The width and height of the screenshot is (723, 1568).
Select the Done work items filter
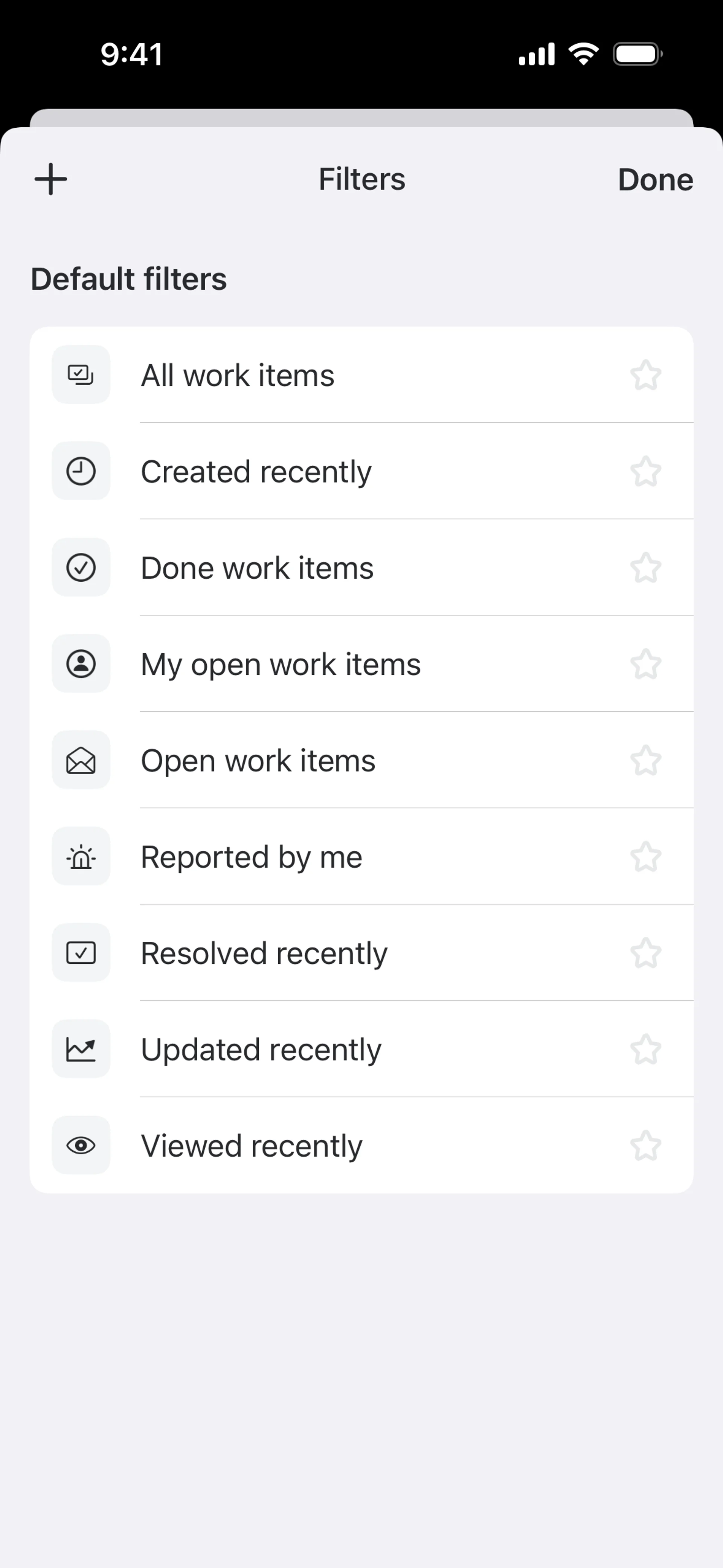(257, 568)
